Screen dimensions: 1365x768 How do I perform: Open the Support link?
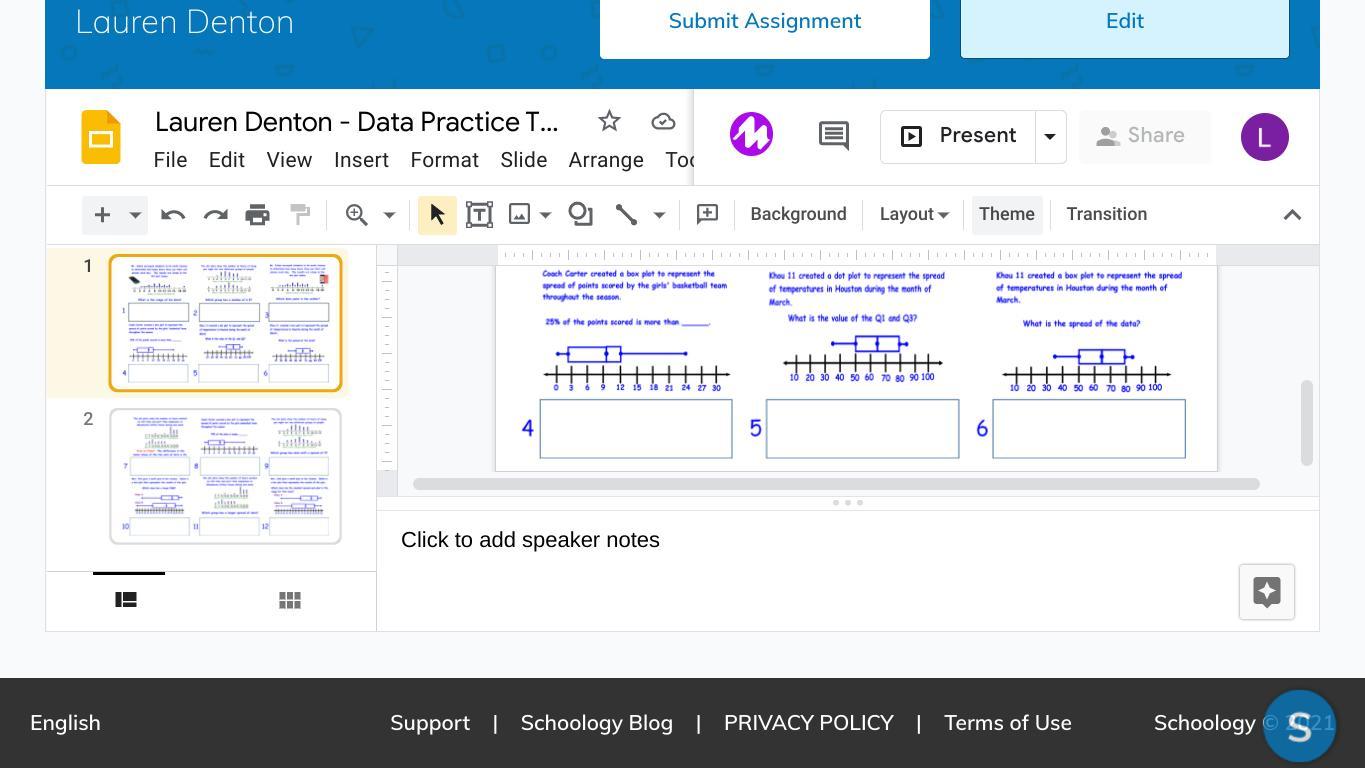tap(430, 723)
